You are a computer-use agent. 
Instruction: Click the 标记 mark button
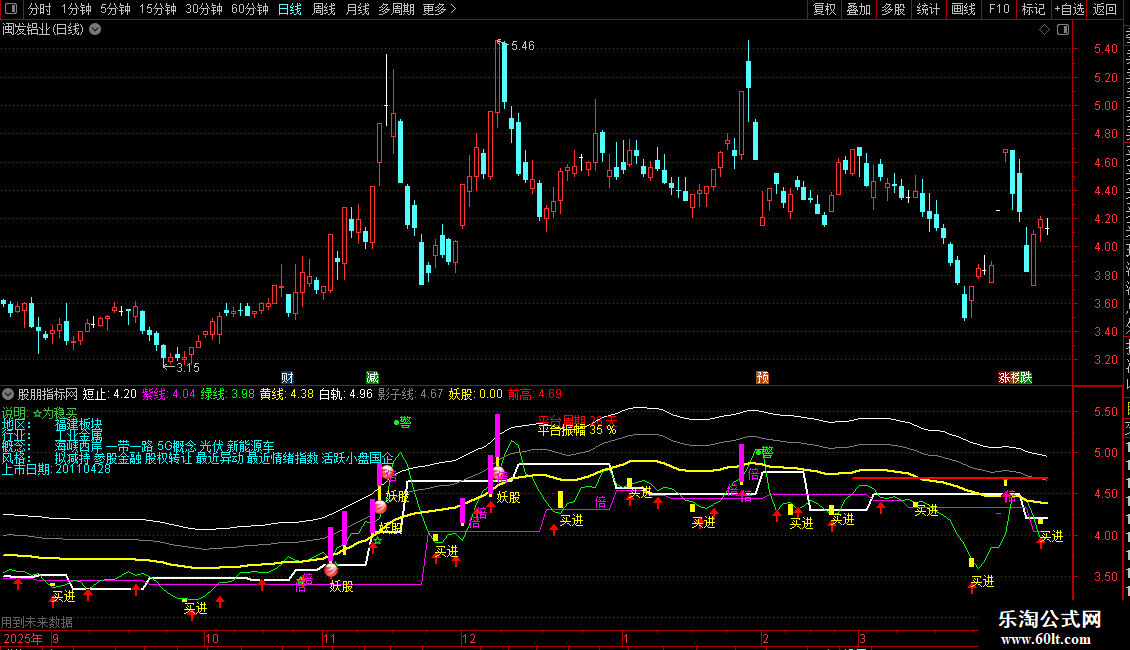[1033, 9]
